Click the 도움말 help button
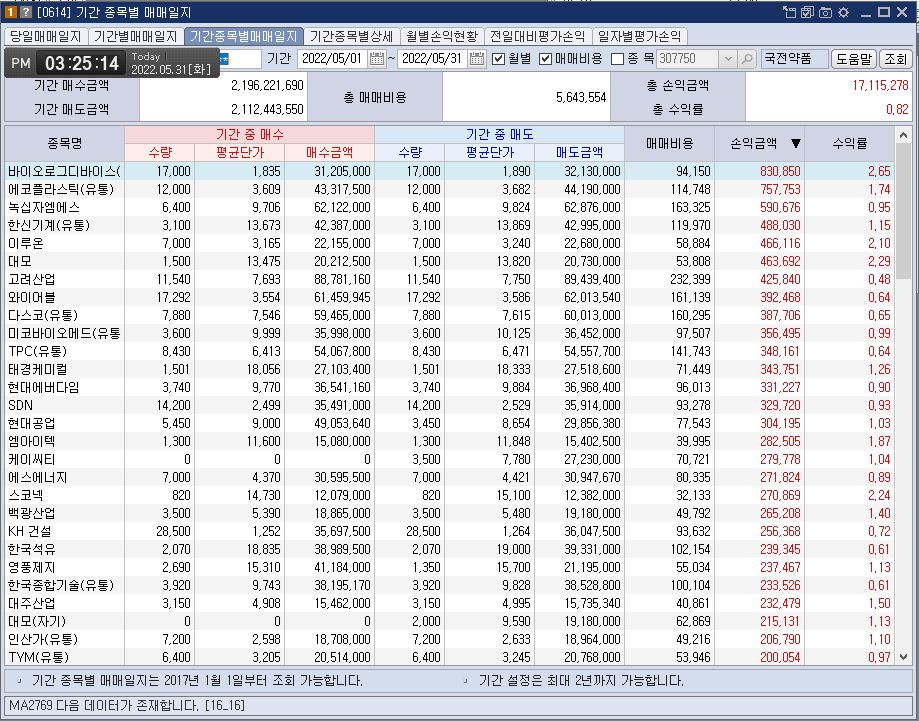919x721 pixels. pyautogui.click(x=853, y=59)
